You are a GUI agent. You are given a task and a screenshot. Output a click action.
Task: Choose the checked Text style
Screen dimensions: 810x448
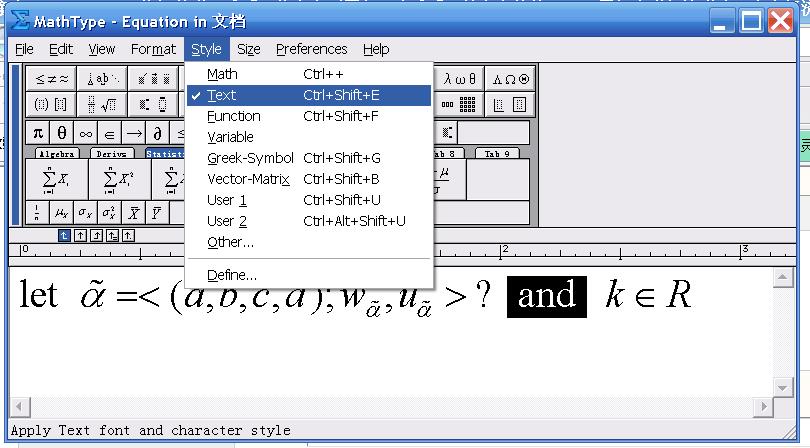[309, 95]
